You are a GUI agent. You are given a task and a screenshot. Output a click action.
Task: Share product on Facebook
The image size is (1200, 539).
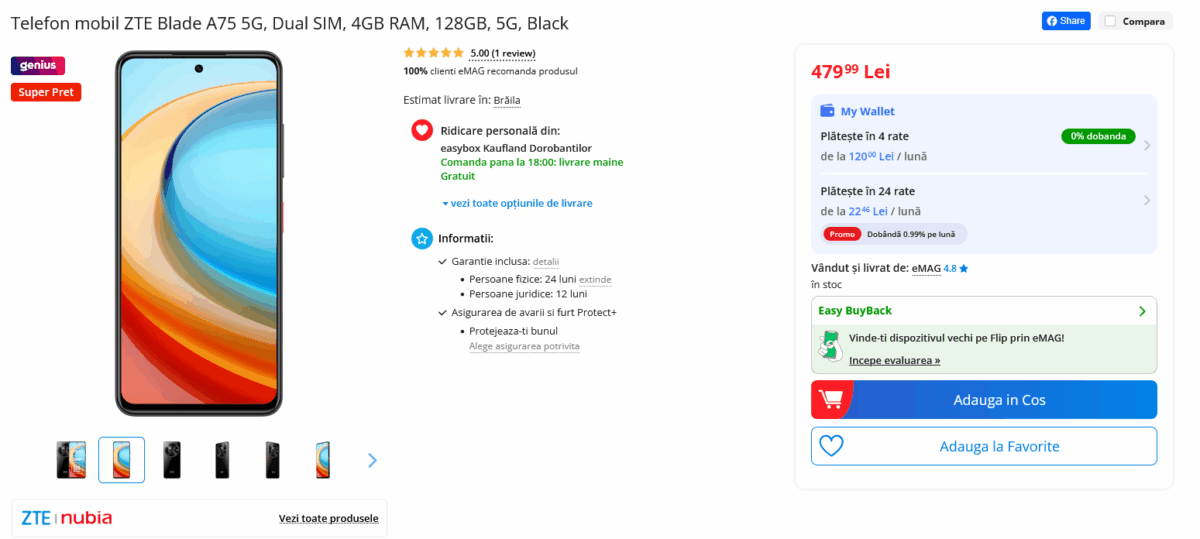click(1066, 21)
